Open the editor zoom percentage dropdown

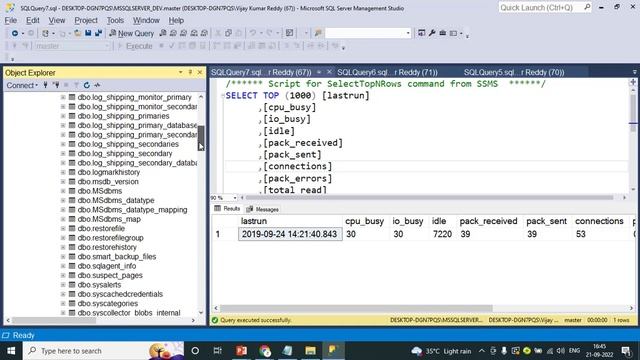pos(235,198)
